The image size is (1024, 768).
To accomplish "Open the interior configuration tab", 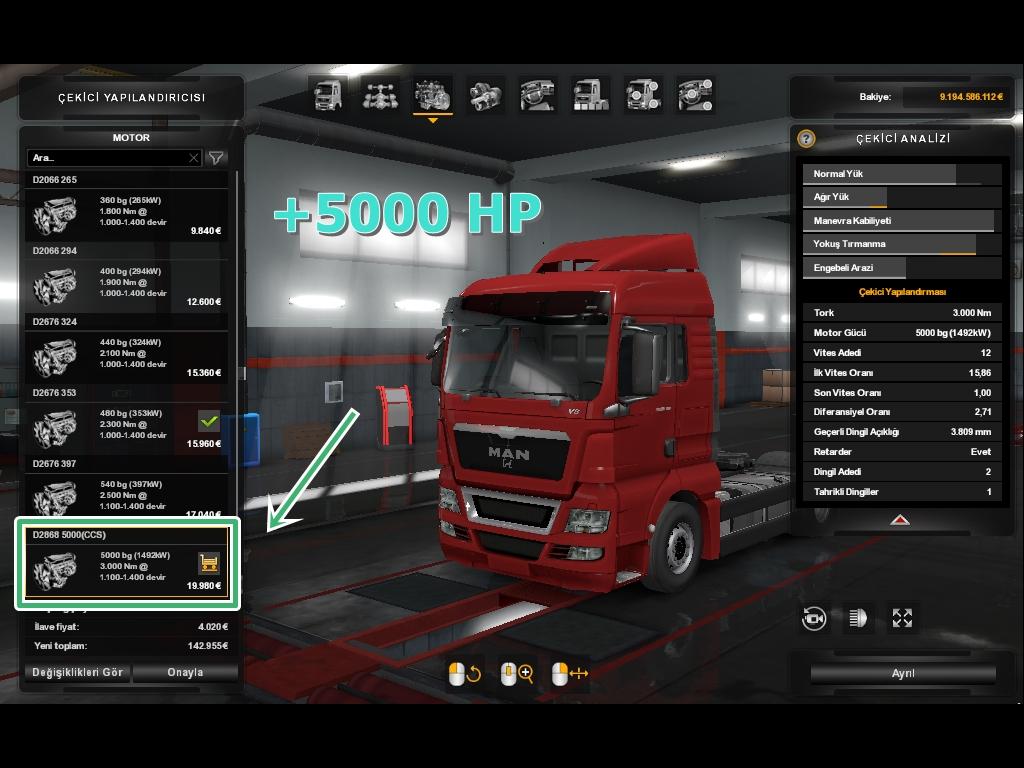I will 537,95.
